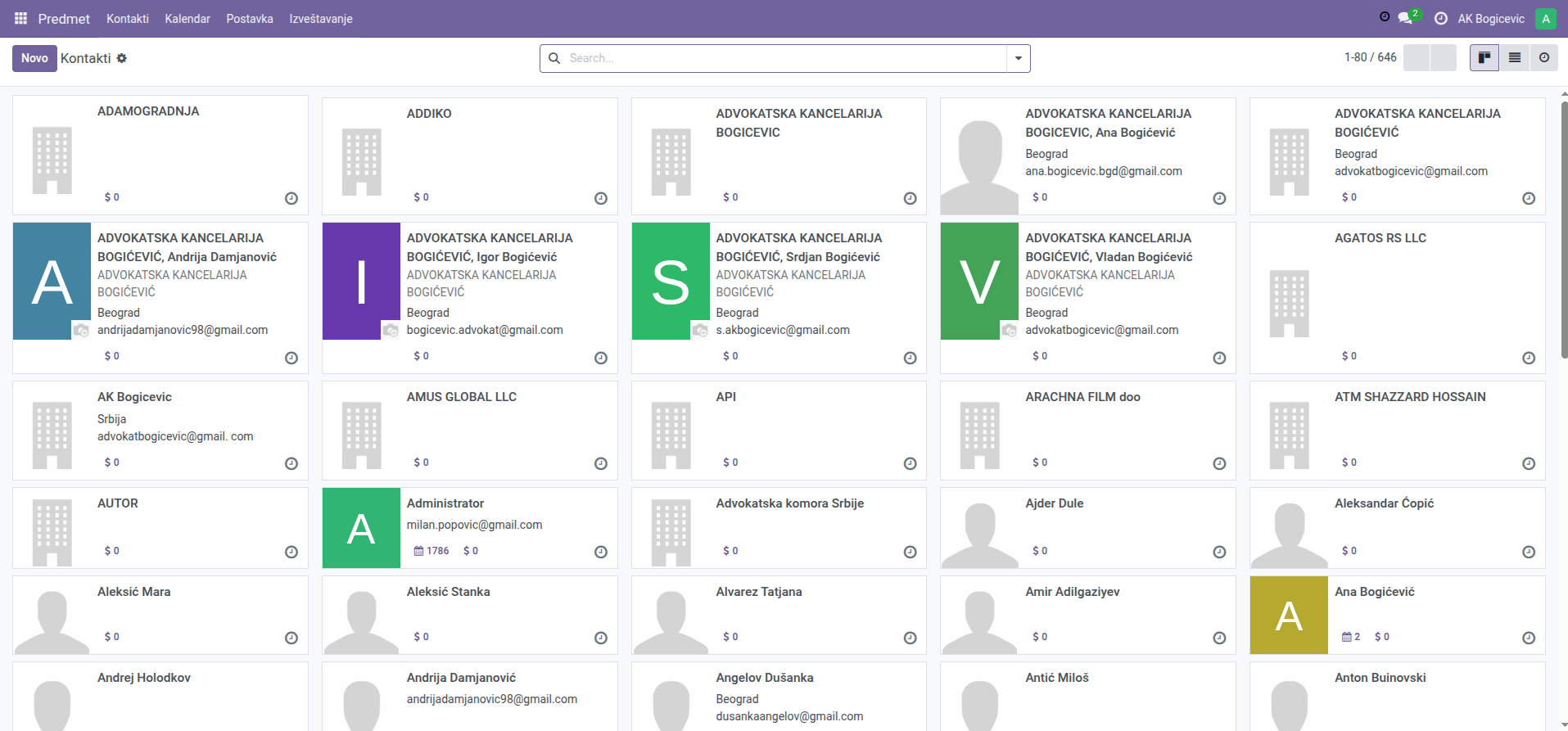Click the activity clock on ADAMOGRADNJA card

[x=291, y=198]
